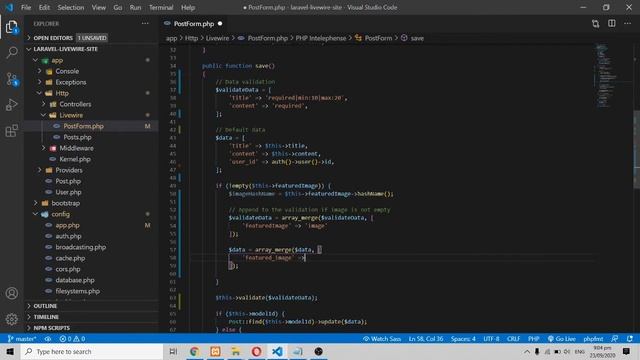The image size is (640, 360).
Task: Collapse the app folder
Action: (x=57, y=60)
